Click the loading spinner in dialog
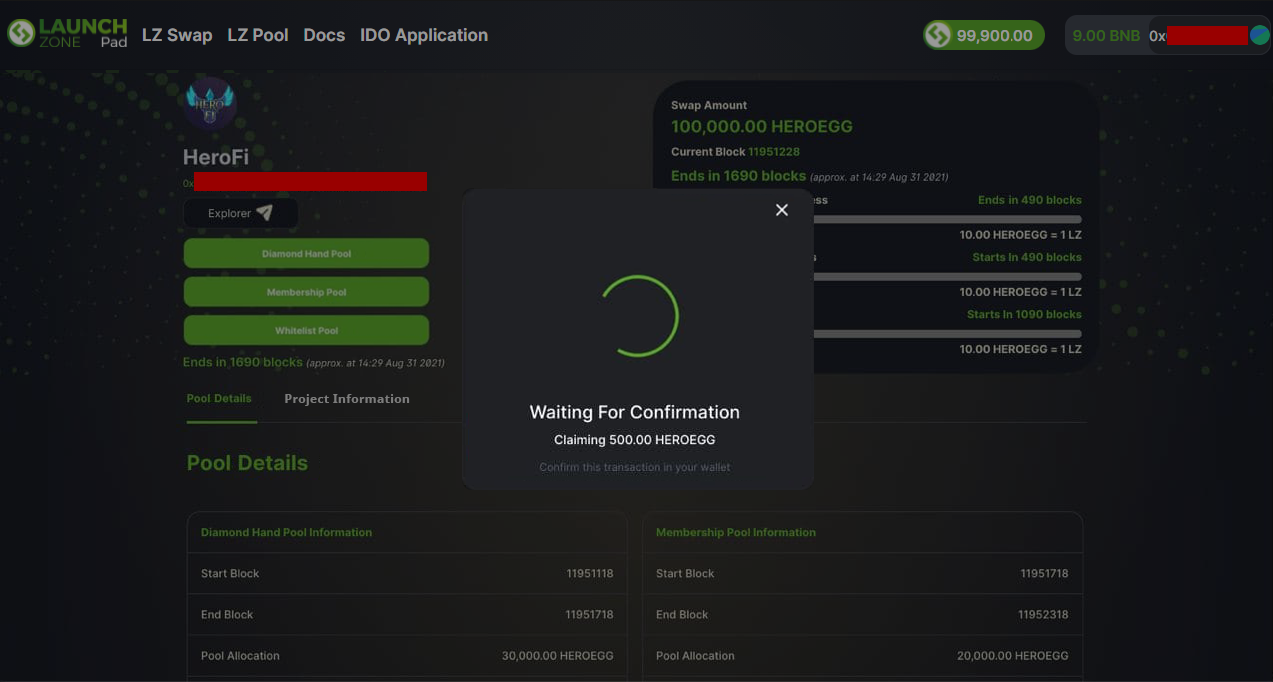This screenshot has width=1273, height=682. [x=638, y=316]
